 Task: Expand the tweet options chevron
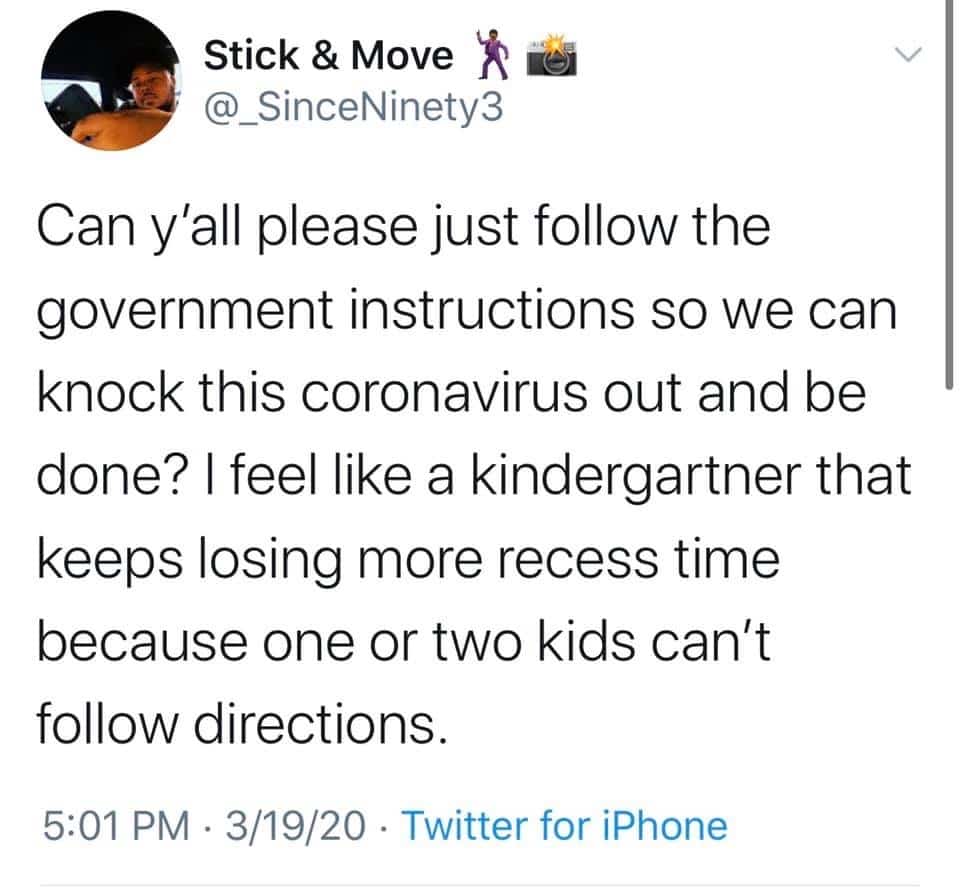click(907, 55)
